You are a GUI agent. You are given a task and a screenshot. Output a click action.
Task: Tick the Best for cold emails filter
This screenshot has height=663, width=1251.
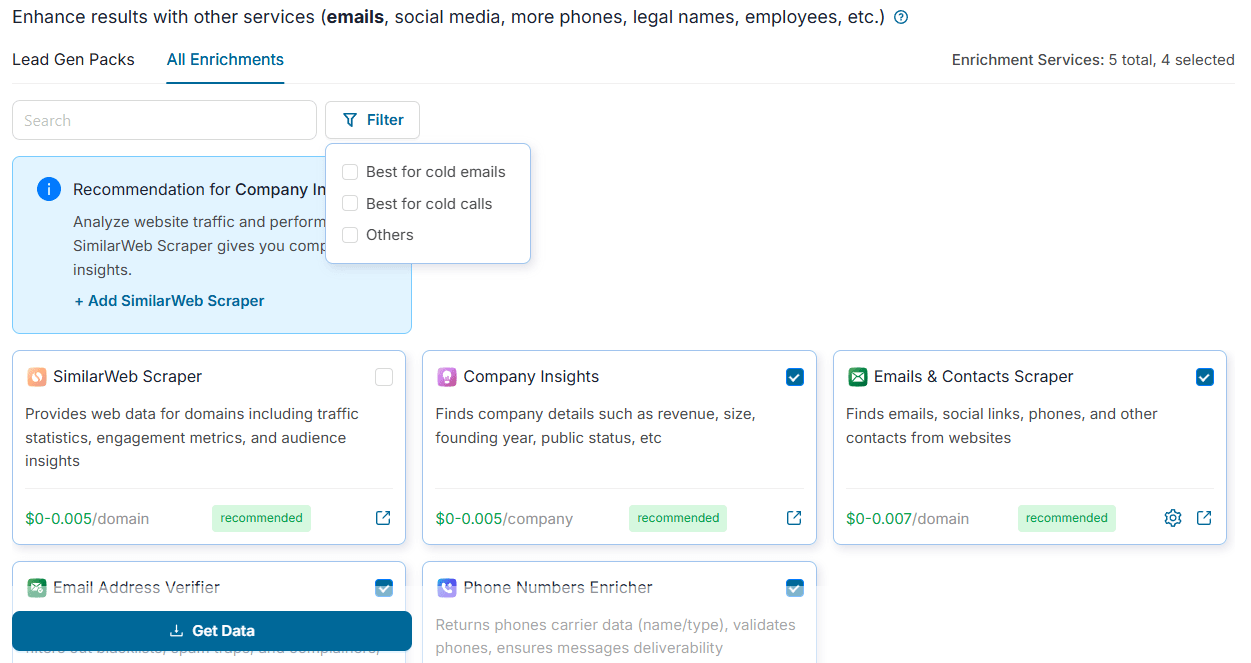click(x=350, y=172)
